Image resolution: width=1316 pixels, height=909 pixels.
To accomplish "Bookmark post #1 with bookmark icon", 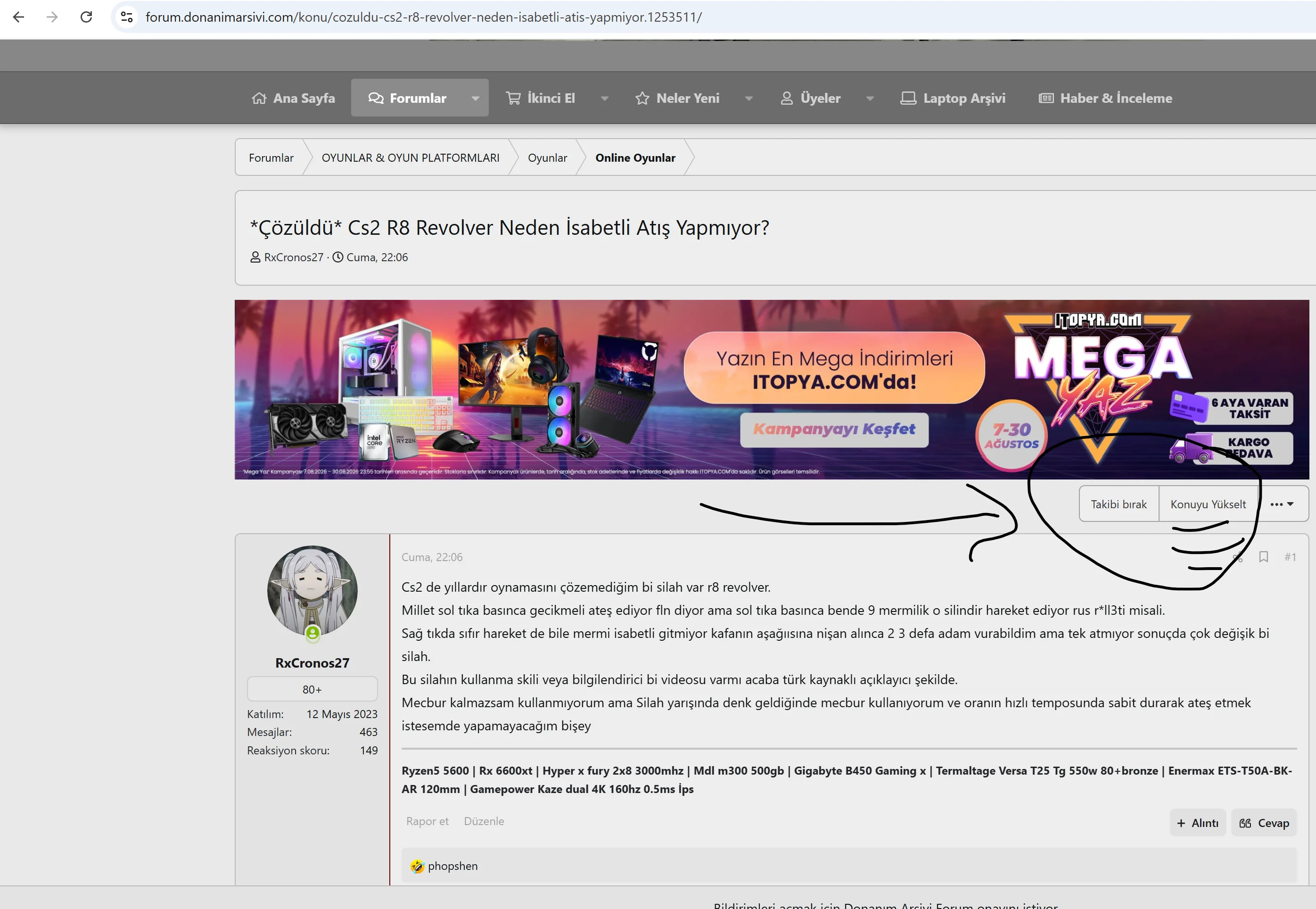I will coord(1263,556).
